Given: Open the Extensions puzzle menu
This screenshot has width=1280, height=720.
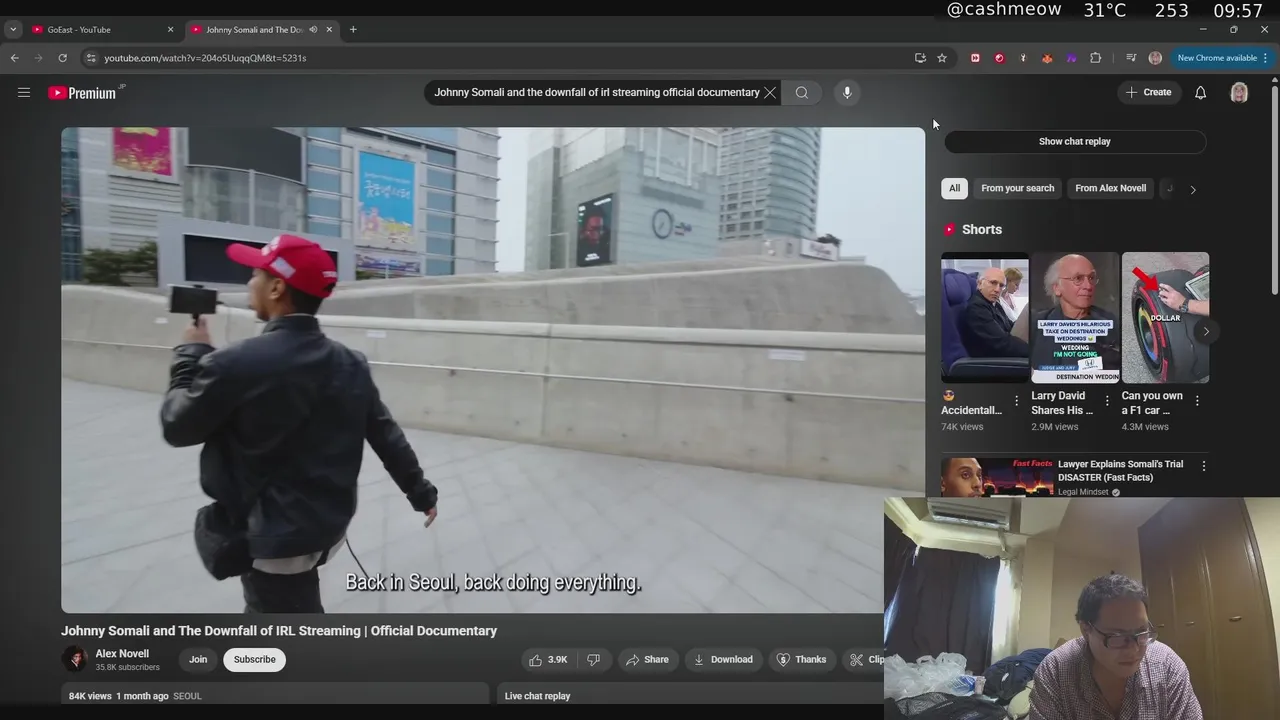Looking at the screenshot, I should (1095, 58).
